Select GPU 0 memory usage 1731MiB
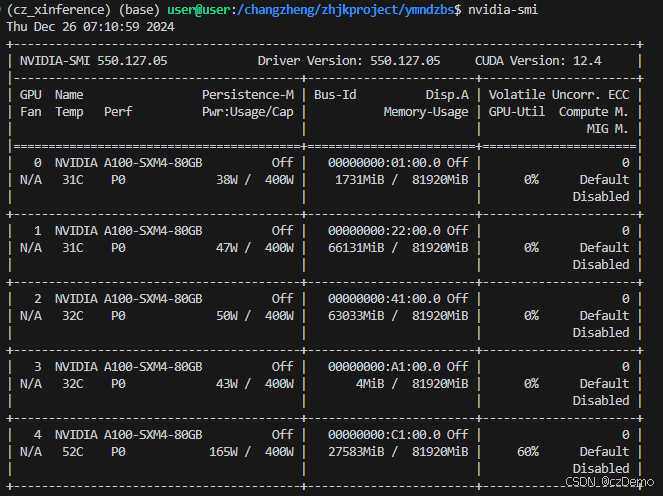 point(359,180)
